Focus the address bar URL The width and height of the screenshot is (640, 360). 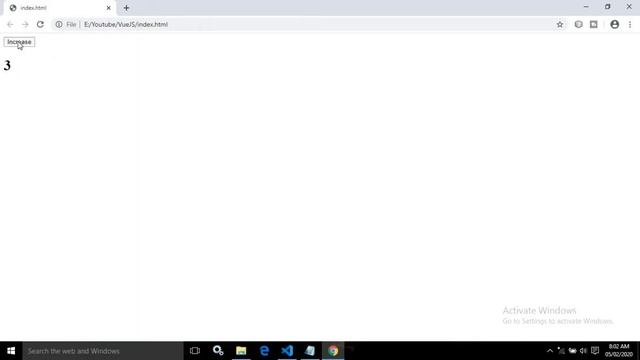(126, 24)
